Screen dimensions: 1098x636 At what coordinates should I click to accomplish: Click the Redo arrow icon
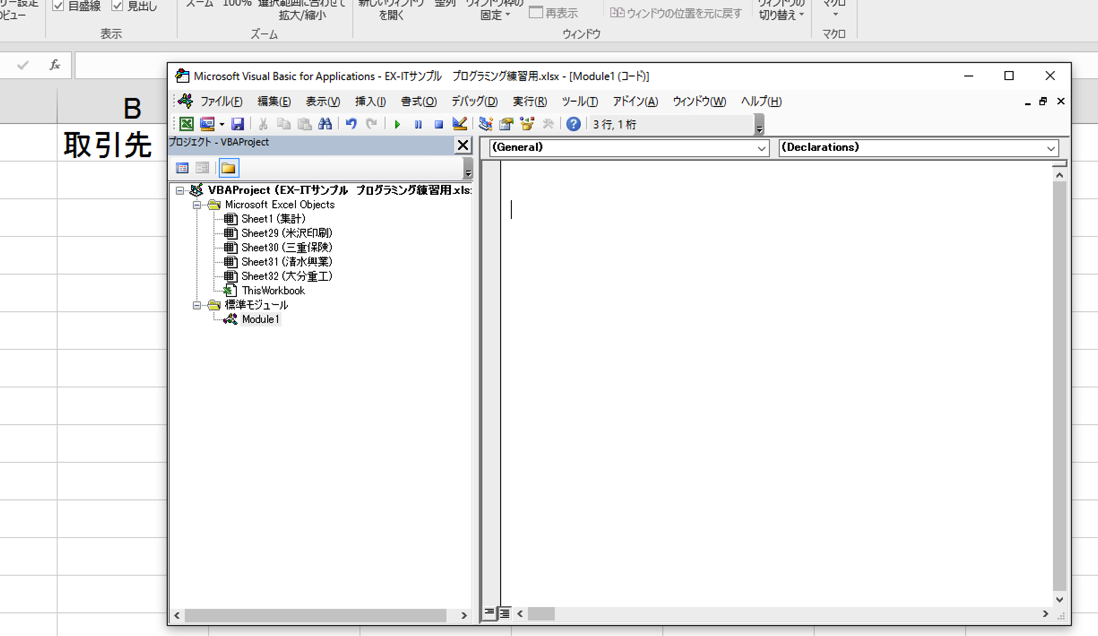tap(372, 124)
